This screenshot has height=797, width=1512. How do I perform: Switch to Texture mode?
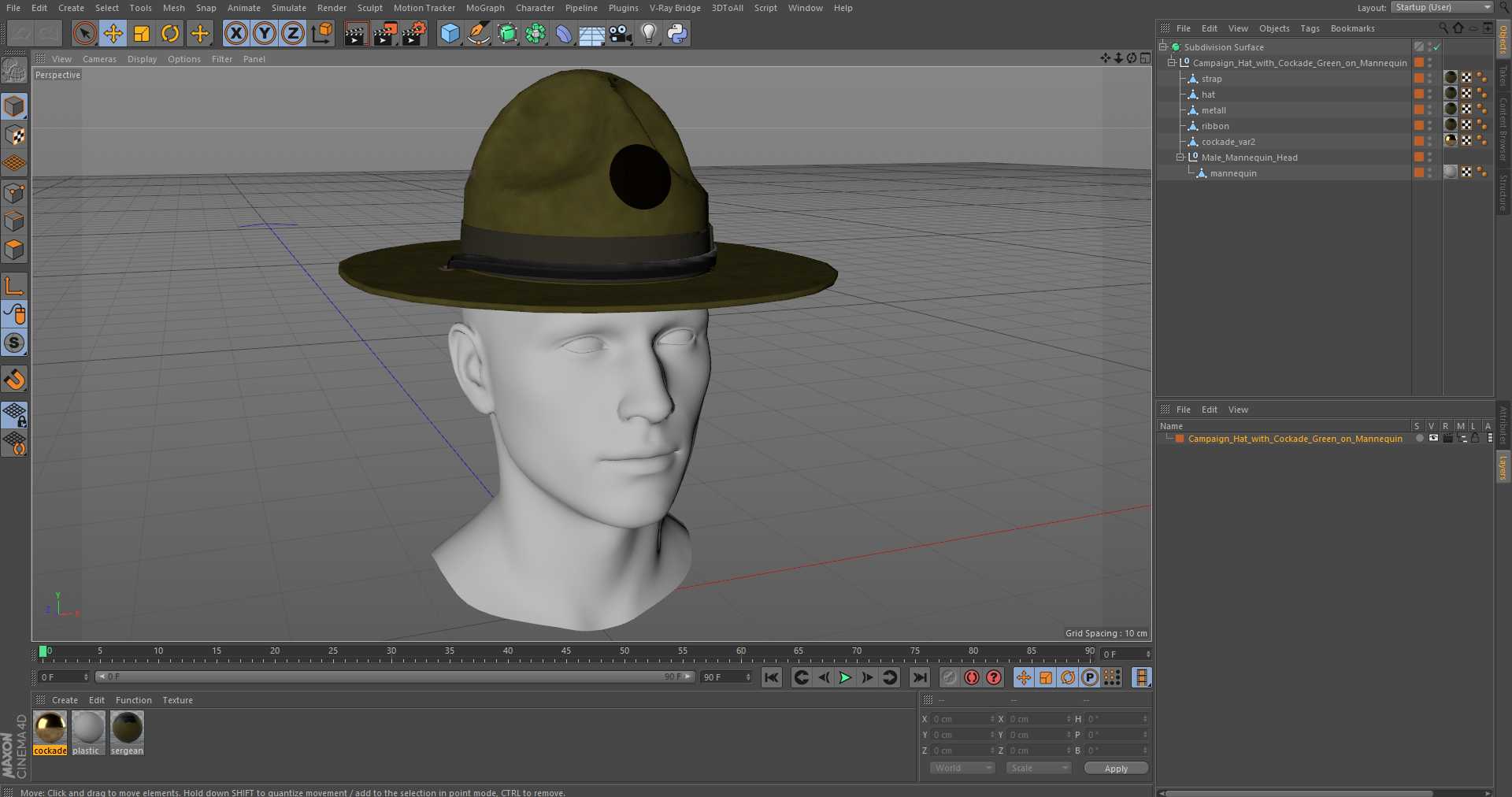coord(14,135)
